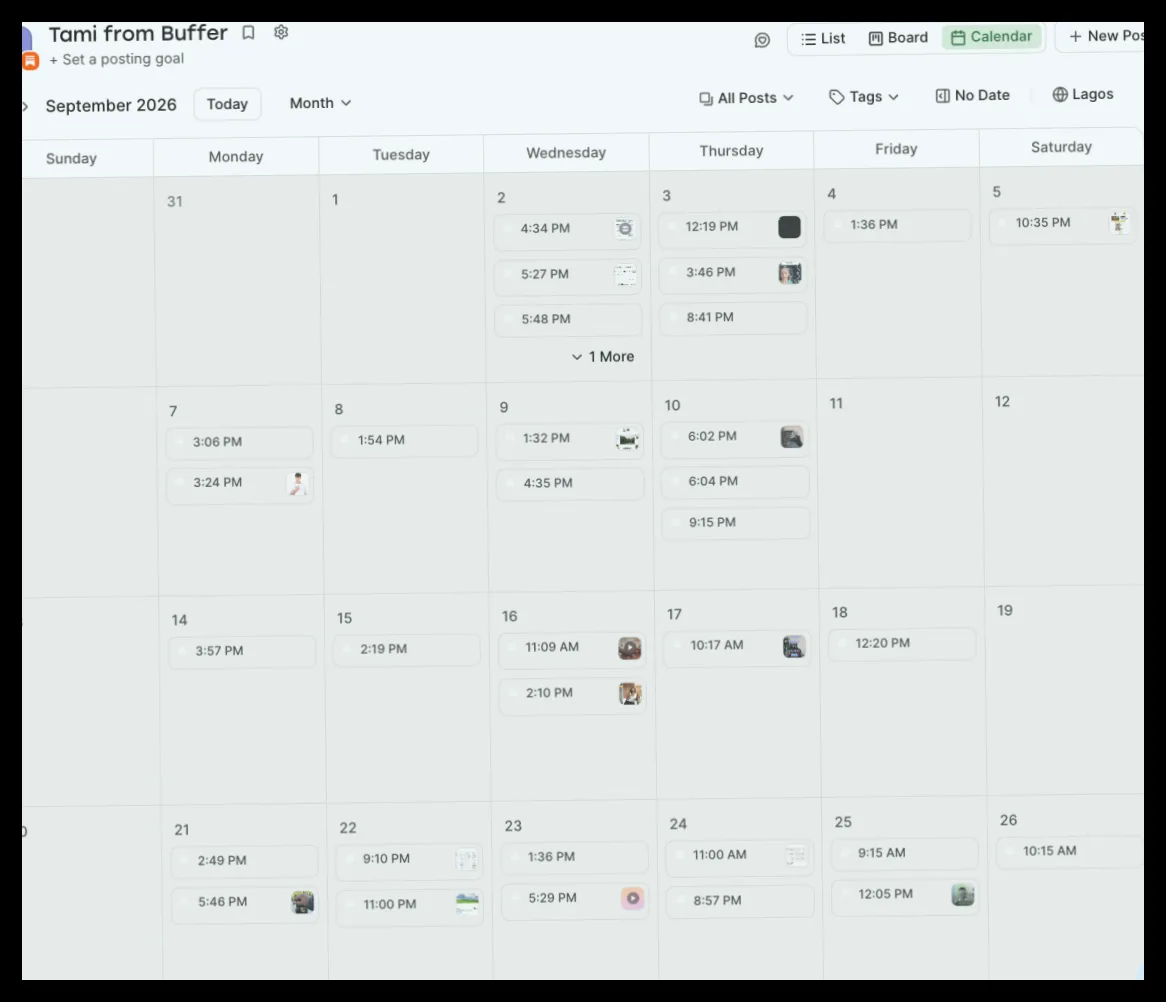Click the thumbnail on the 1:32 PM post
1166x1002 pixels.
[x=628, y=439]
